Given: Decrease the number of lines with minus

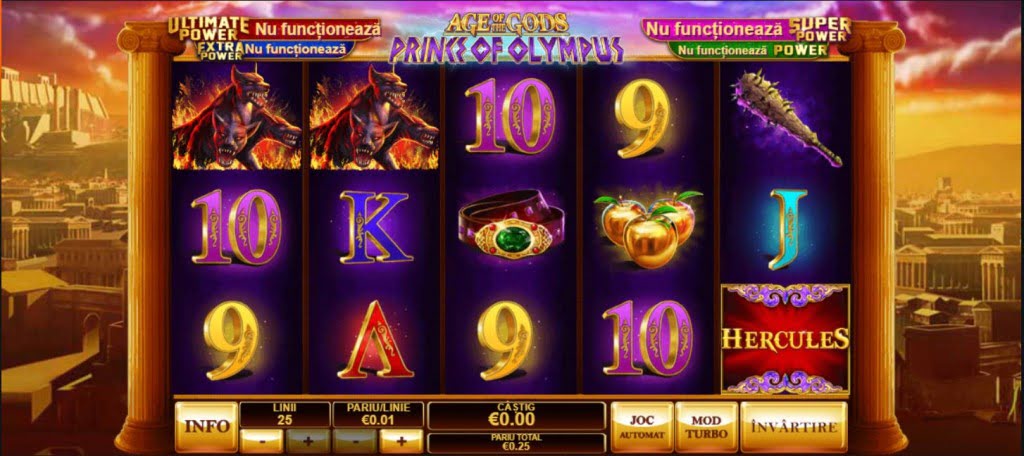Looking at the screenshot, I should (x=261, y=441).
